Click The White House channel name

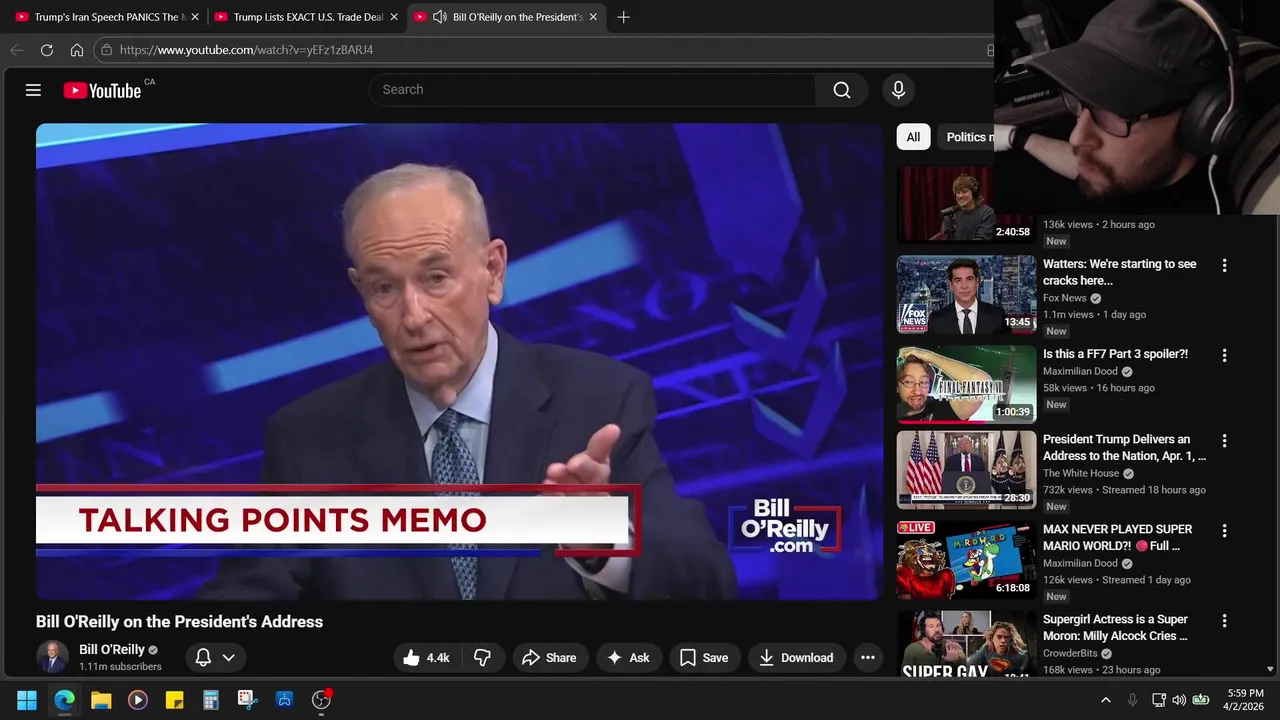(1081, 473)
